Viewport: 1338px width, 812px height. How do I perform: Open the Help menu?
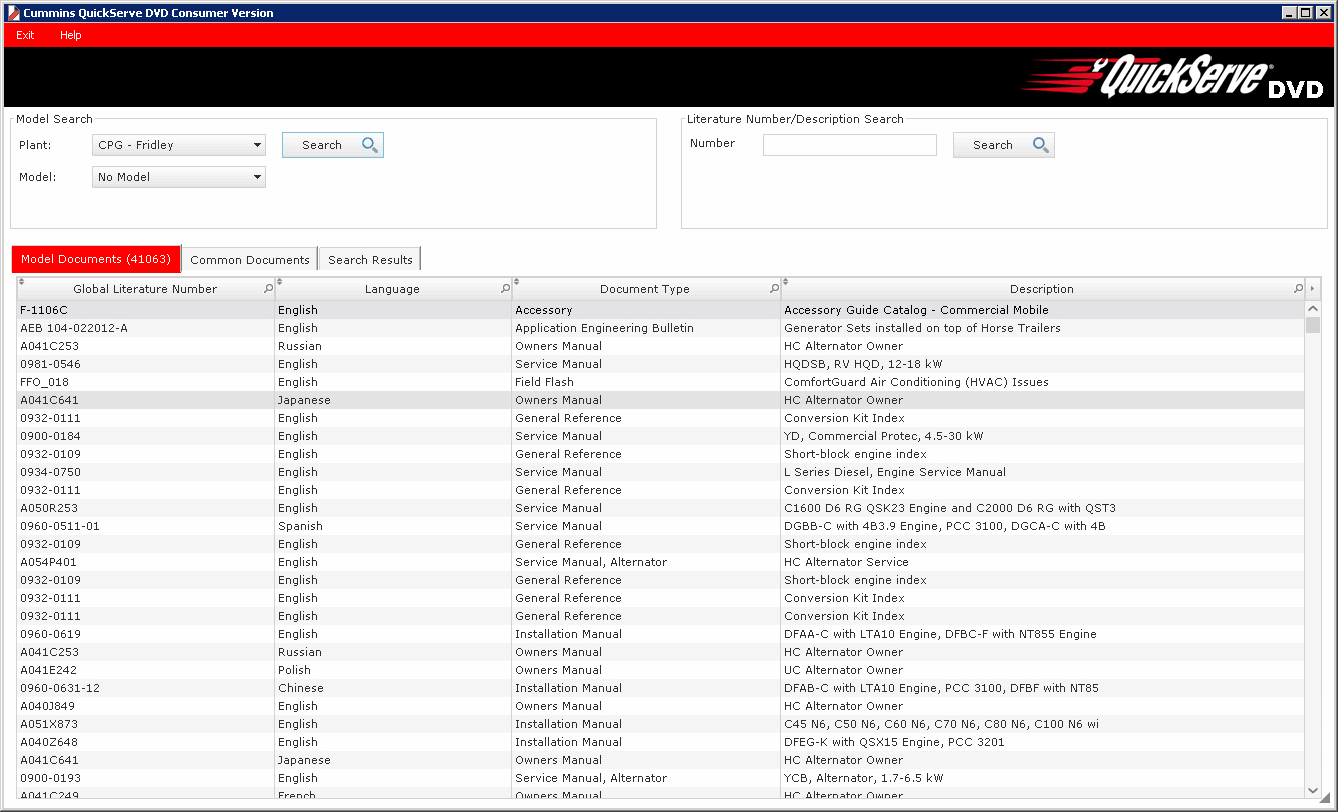point(70,35)
